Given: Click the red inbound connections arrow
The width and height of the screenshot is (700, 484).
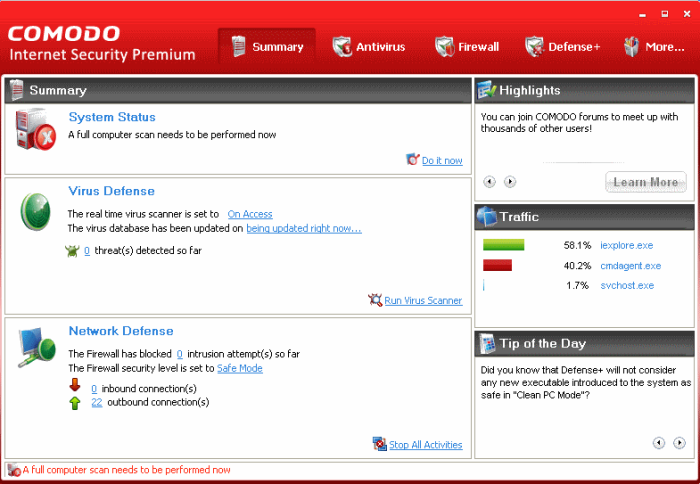Looking at the screenshot, I should click(75, 384).
